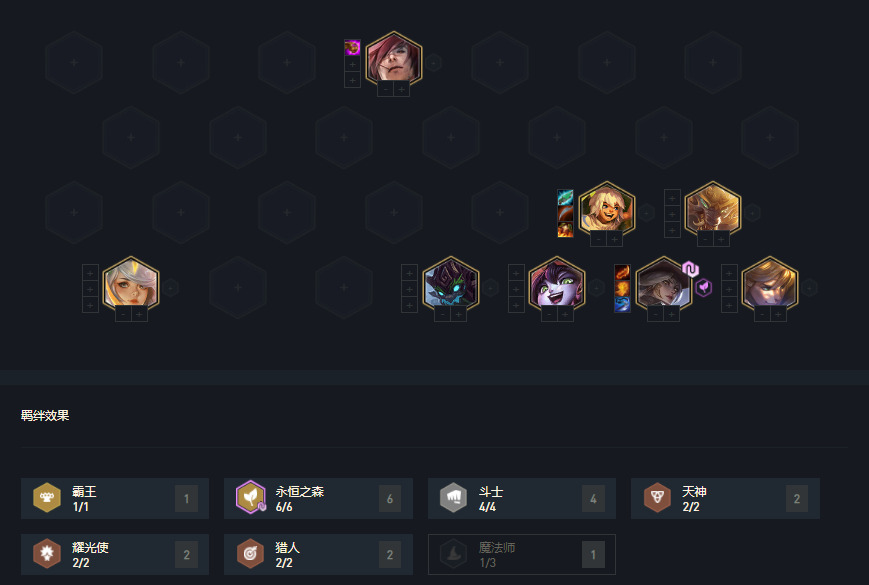Increase star level of the red-haired champion
Viewport: 869px width, 585px height.
[x=402, y=89]
